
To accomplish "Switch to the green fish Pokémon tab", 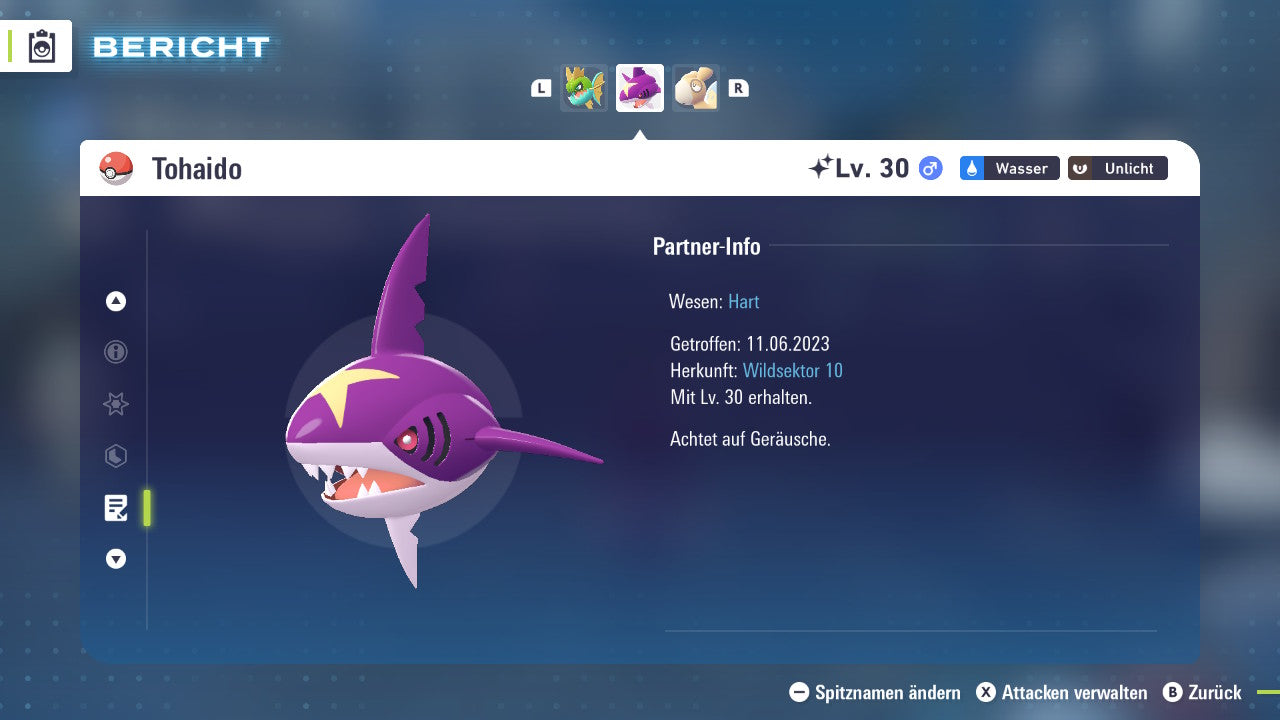I will (584, 88).
